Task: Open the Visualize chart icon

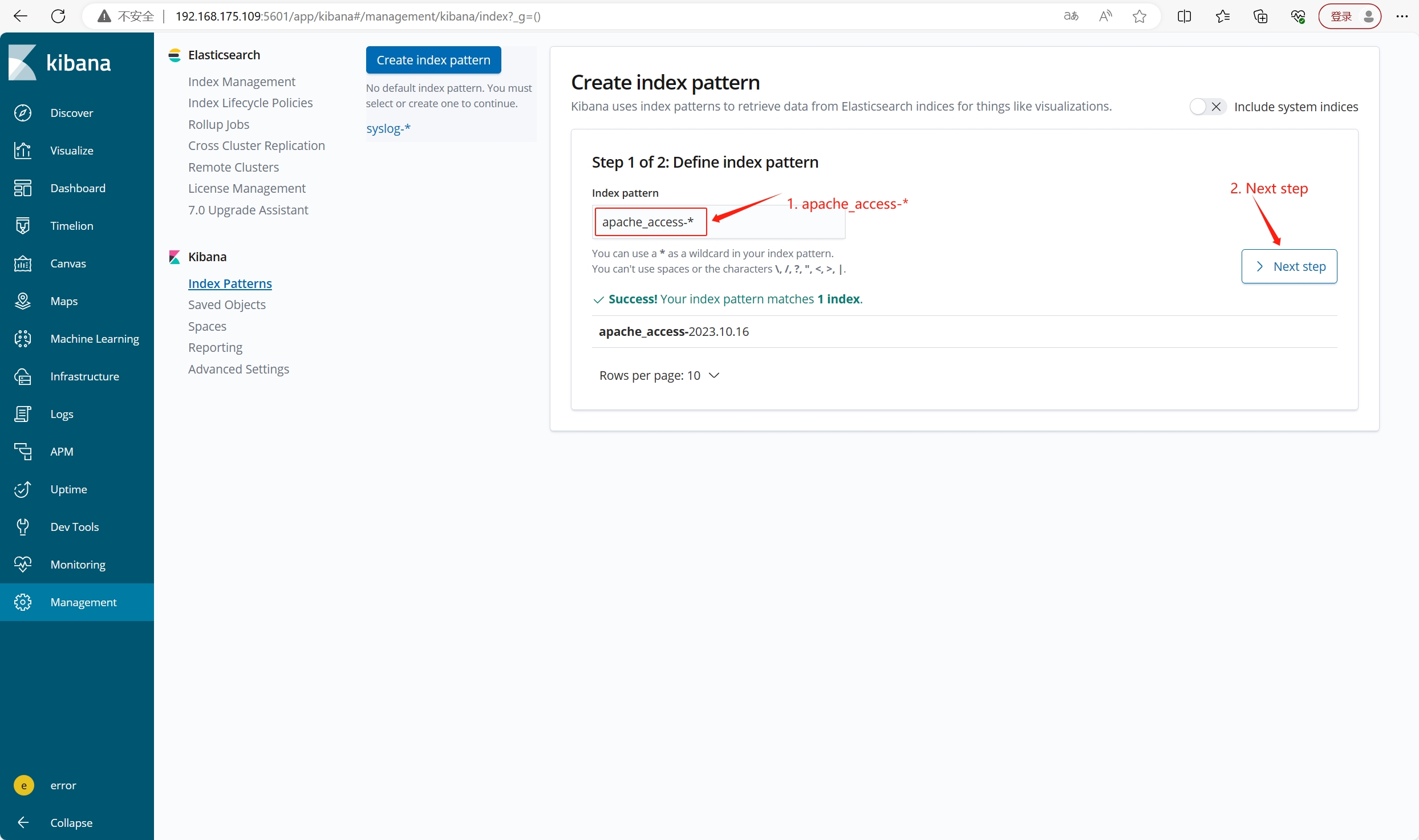Action: pyautogui.click(x=23, y=151)
